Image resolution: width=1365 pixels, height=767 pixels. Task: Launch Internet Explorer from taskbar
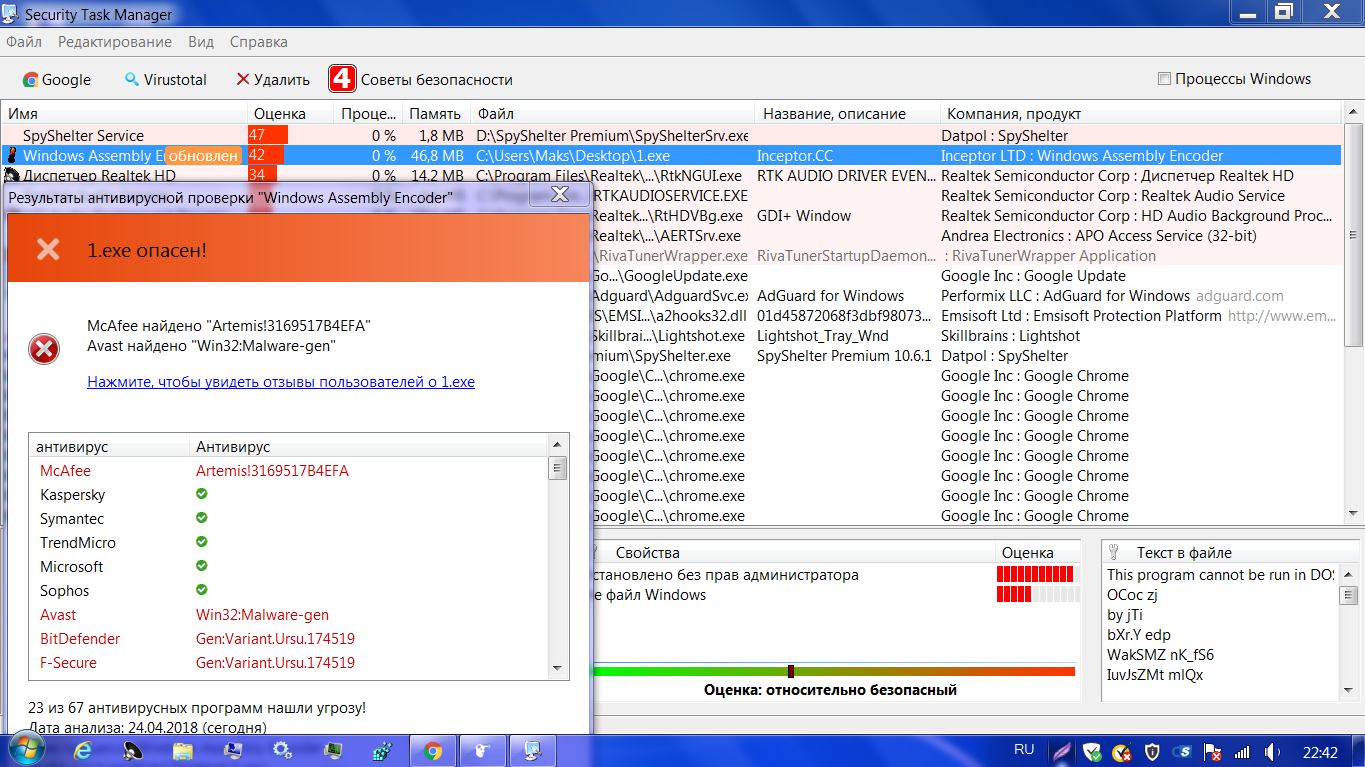pos(83,751)
